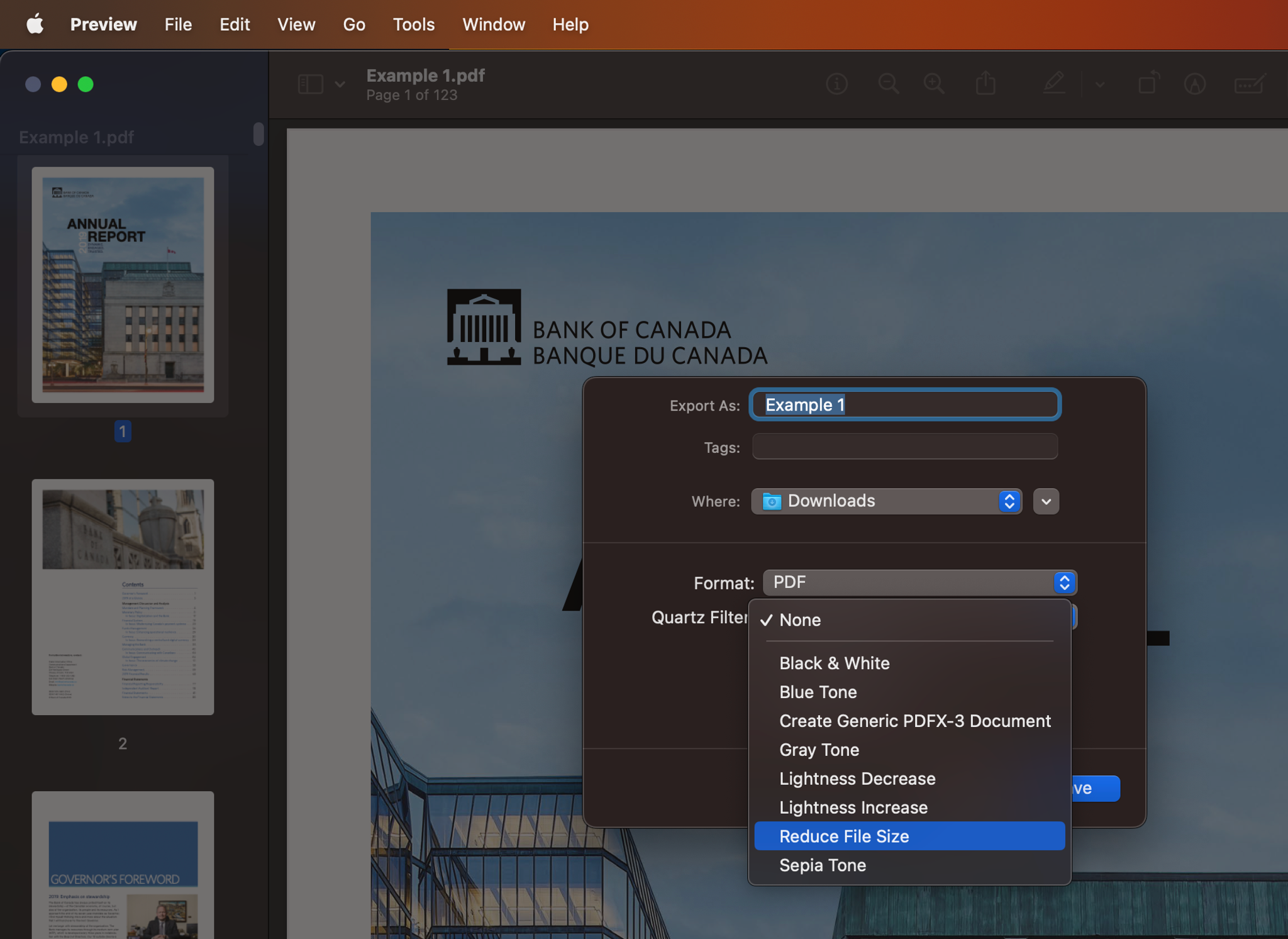This screenshot has width=1288, height=939.
Task: Choose Blue Tone filter
Action: click(x=909, y=692)
